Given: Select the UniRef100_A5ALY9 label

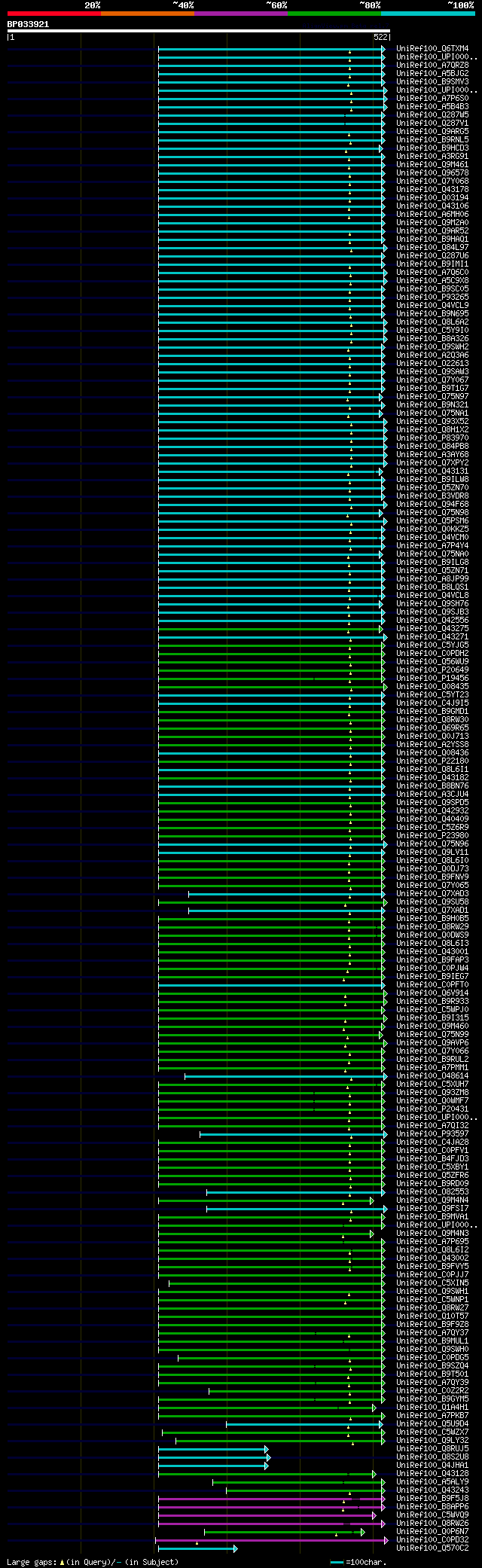Looking at the screenshot, I should pos(432,1482).
